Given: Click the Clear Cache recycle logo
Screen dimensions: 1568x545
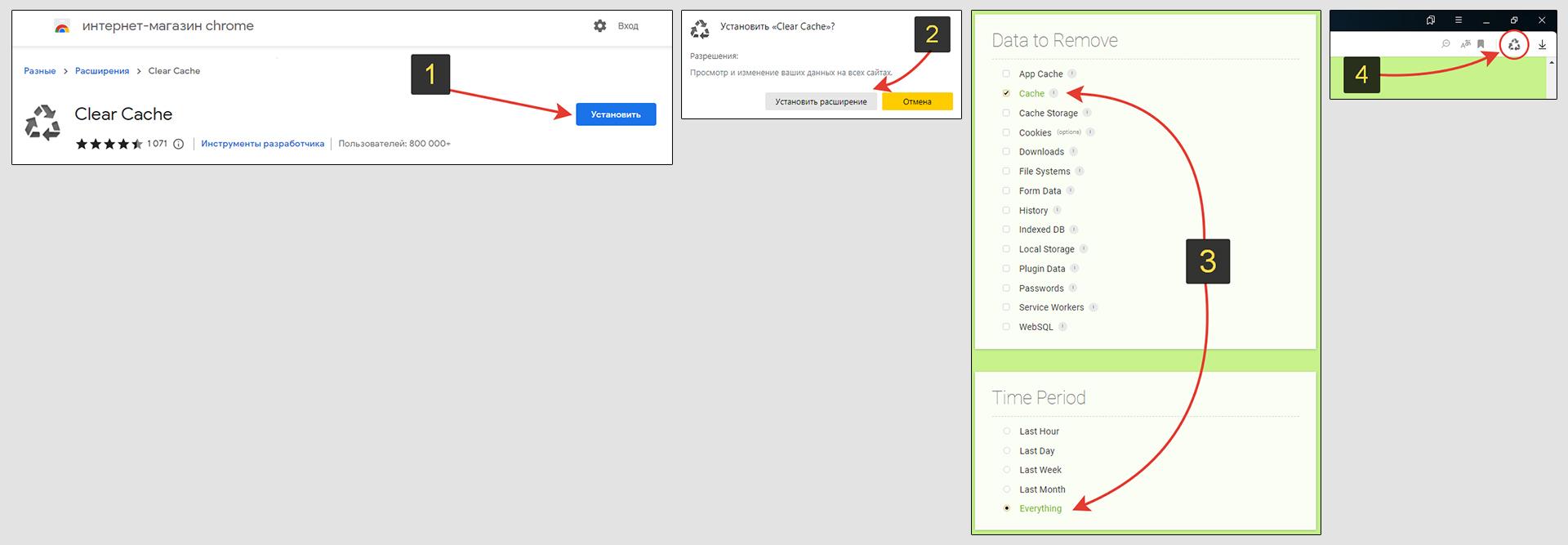Looking at the screenshot, I should coord(42,123).
